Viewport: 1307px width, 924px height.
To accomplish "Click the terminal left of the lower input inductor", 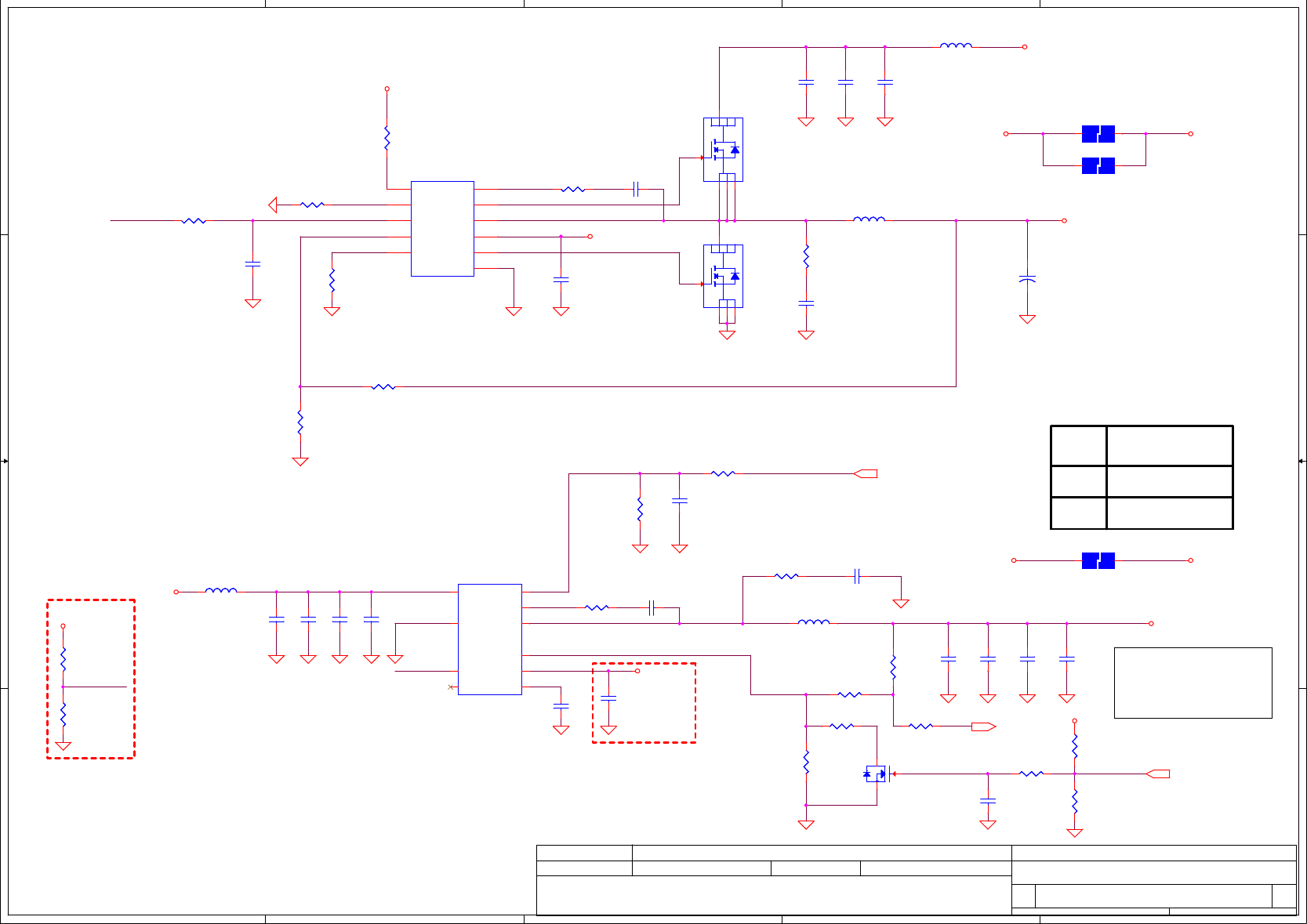I will pos(176,592).
